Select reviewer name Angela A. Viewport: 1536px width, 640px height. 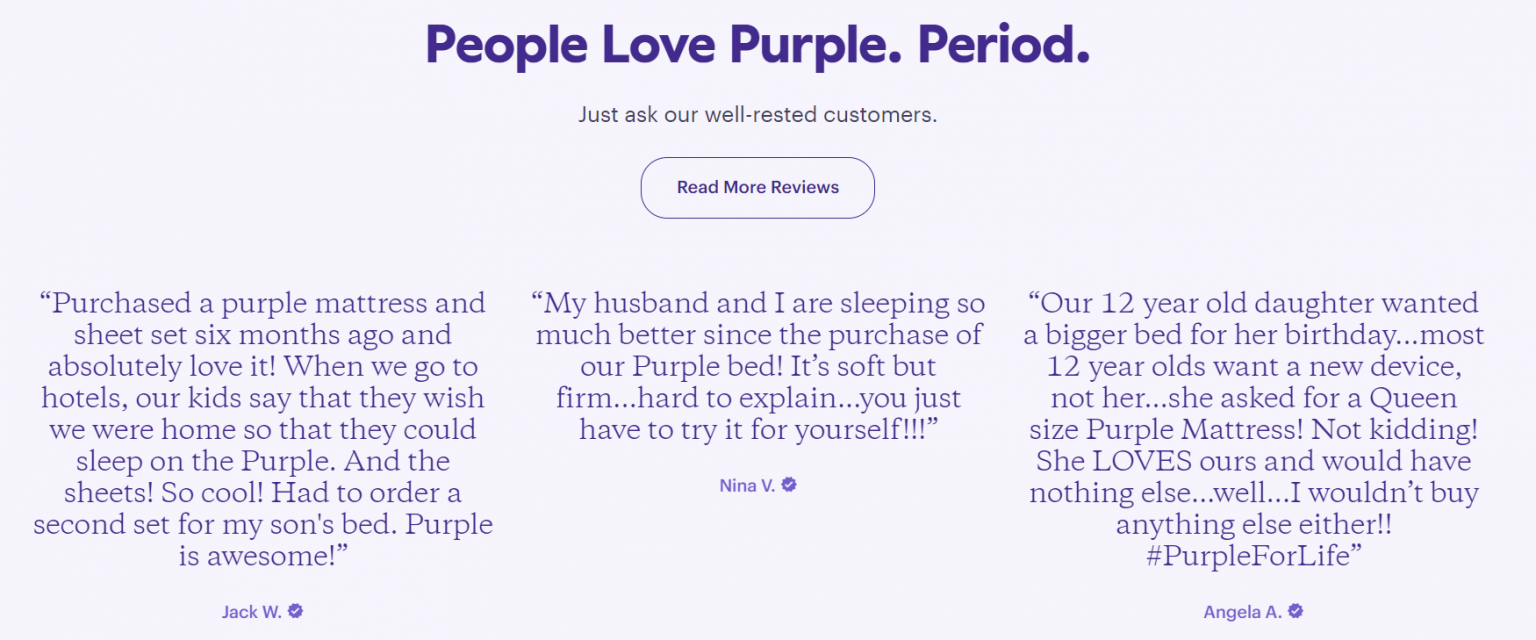tap(1243, 612)
